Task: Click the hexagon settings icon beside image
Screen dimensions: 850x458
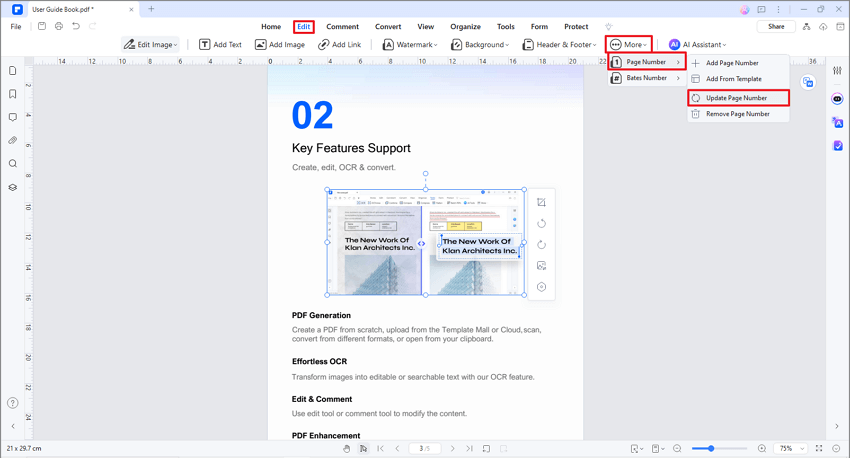Action: (541, 287)
